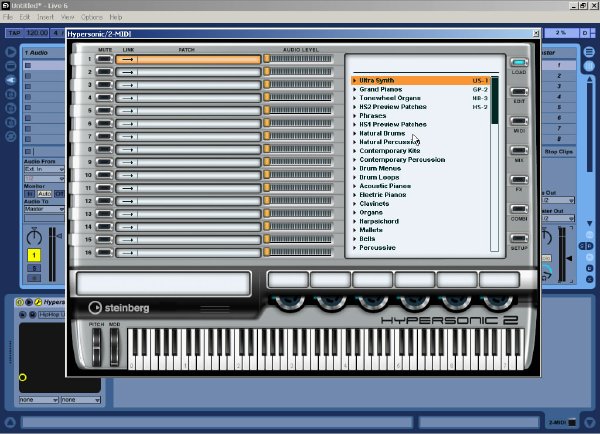Open the Edit menu
Image resolution: width=600 pixels, height=434 pixels.
[x=25, y=17]
